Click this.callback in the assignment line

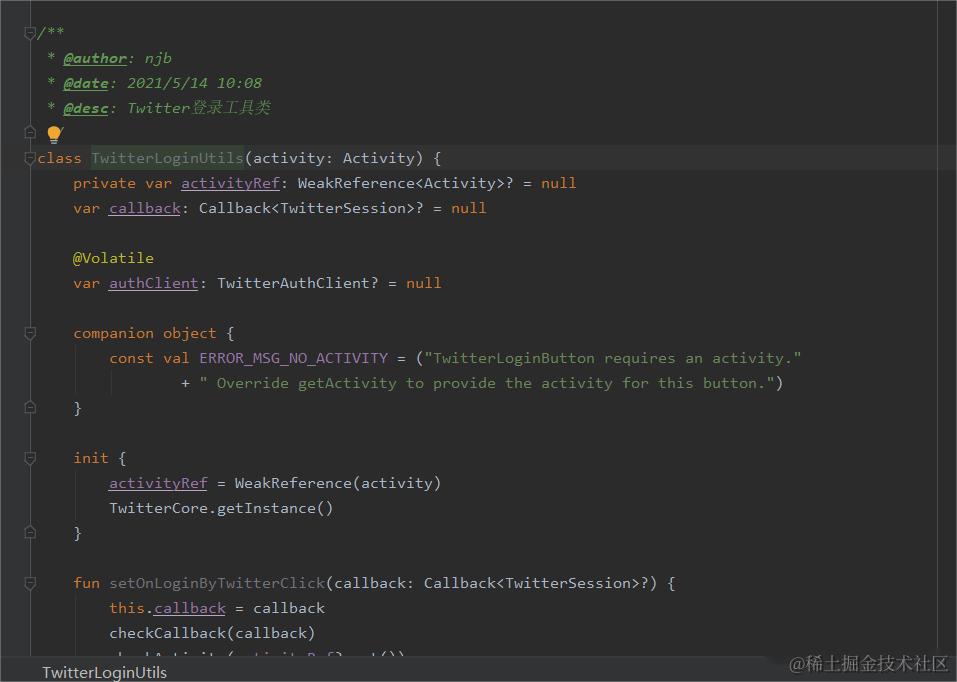167,608
